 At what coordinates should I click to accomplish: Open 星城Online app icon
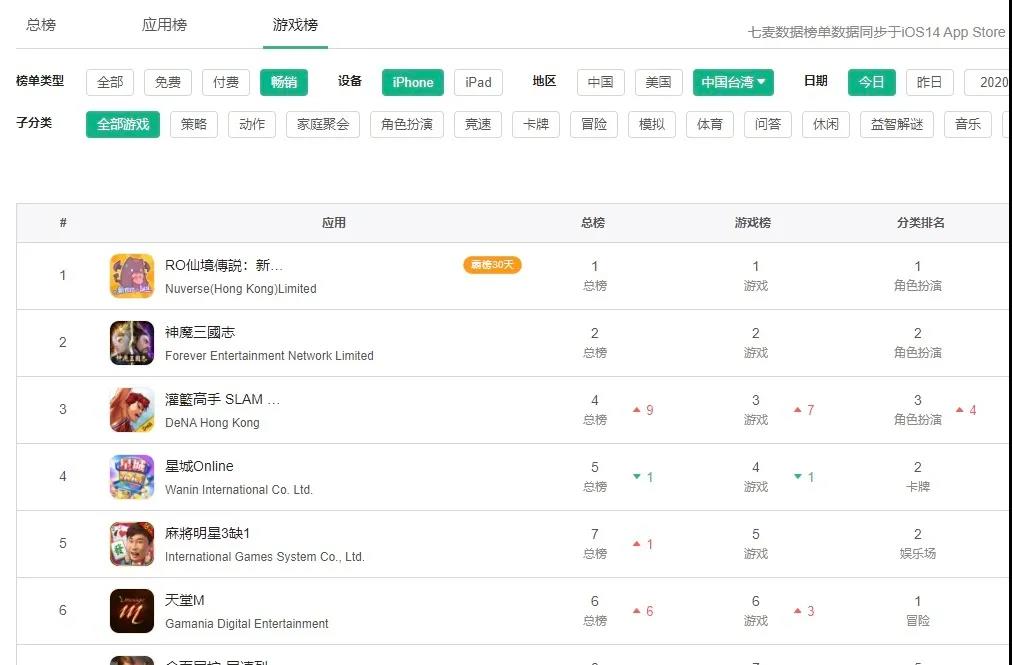[132, 477]
